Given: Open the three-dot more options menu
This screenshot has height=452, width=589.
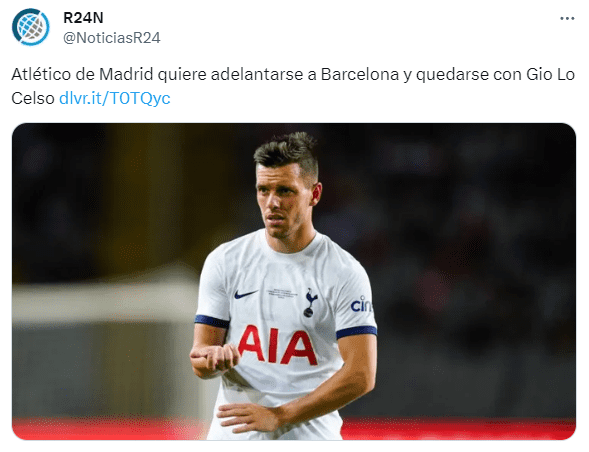Looking at the screenshot, I should (567, 18).
